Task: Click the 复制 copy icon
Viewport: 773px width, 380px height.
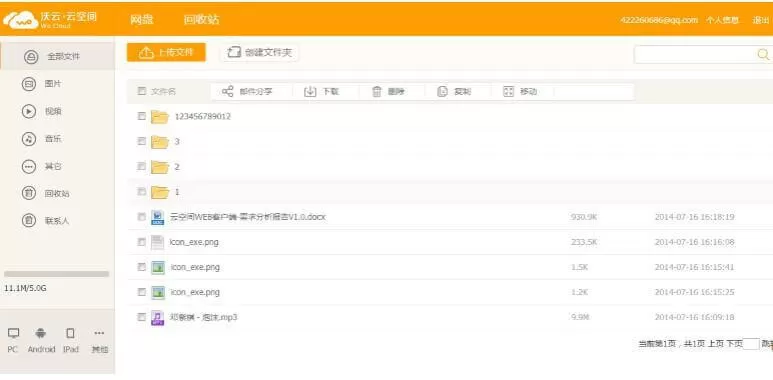Action: click(443, 91)
